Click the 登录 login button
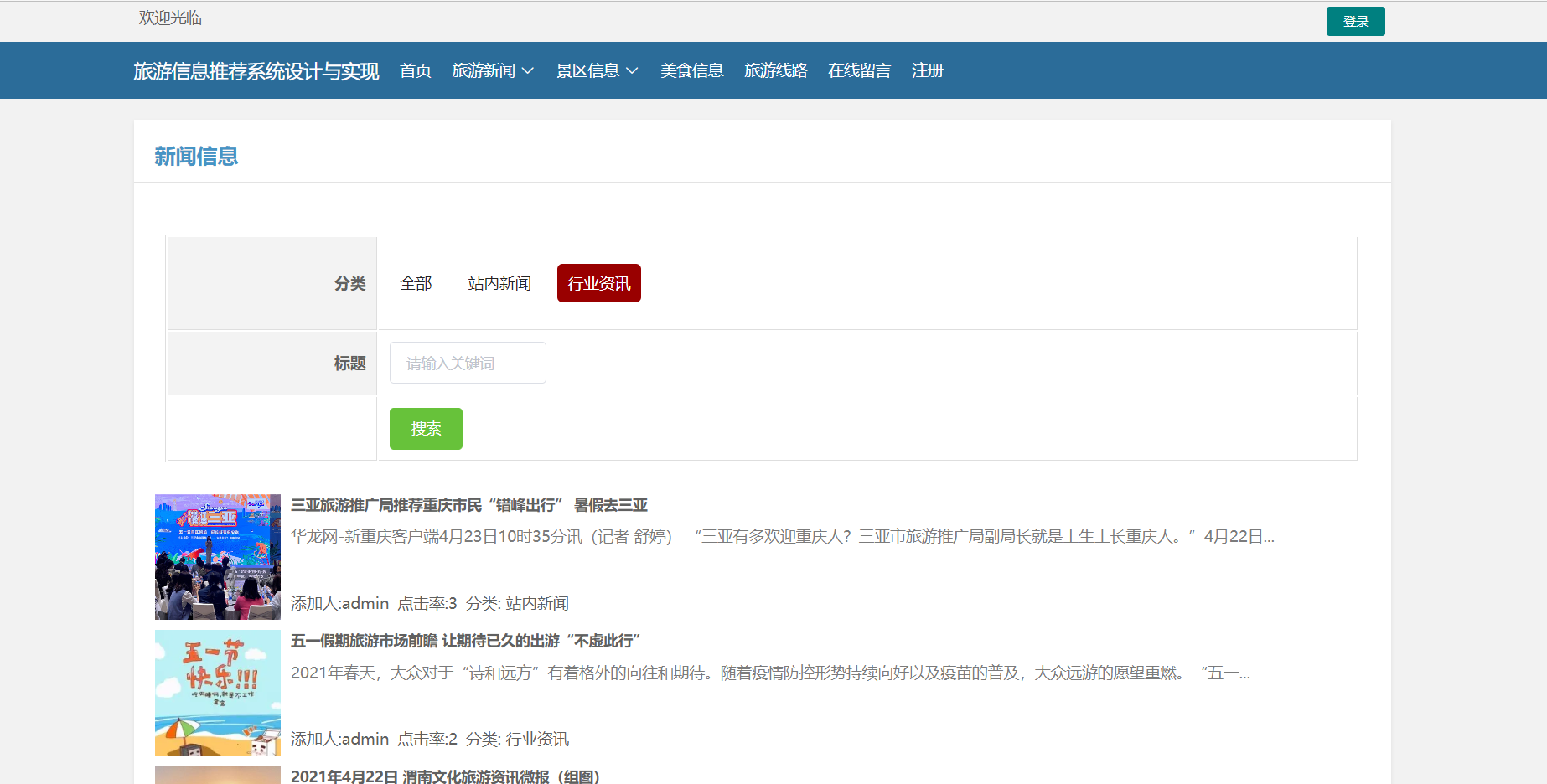The image size is (1547, 784). tap(1355, 22)
